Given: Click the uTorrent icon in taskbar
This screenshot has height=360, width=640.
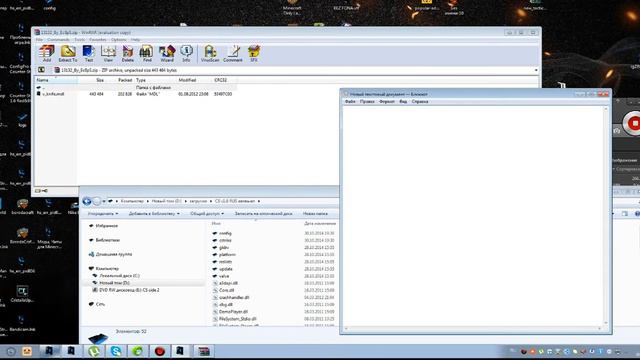Looking at the screenshot, I should point(94,351).
